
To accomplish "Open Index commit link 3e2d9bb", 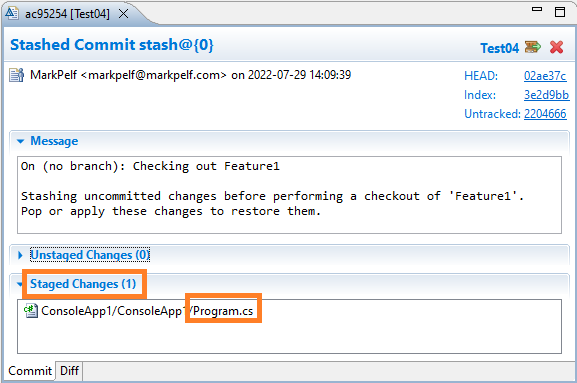I will 546,95.
